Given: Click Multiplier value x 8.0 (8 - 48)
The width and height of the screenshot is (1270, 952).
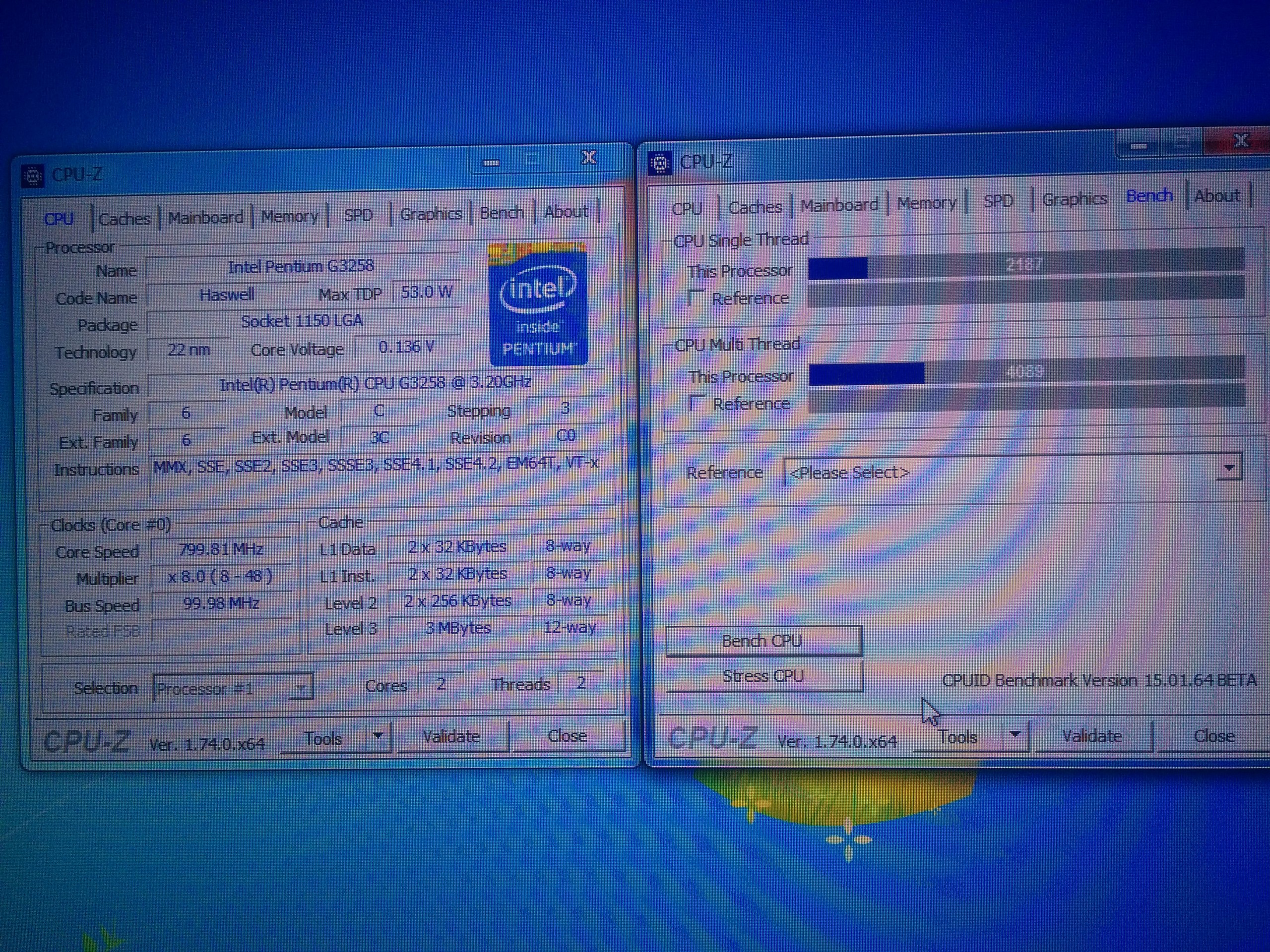Looking at the screenshot, I should (221, 576).
